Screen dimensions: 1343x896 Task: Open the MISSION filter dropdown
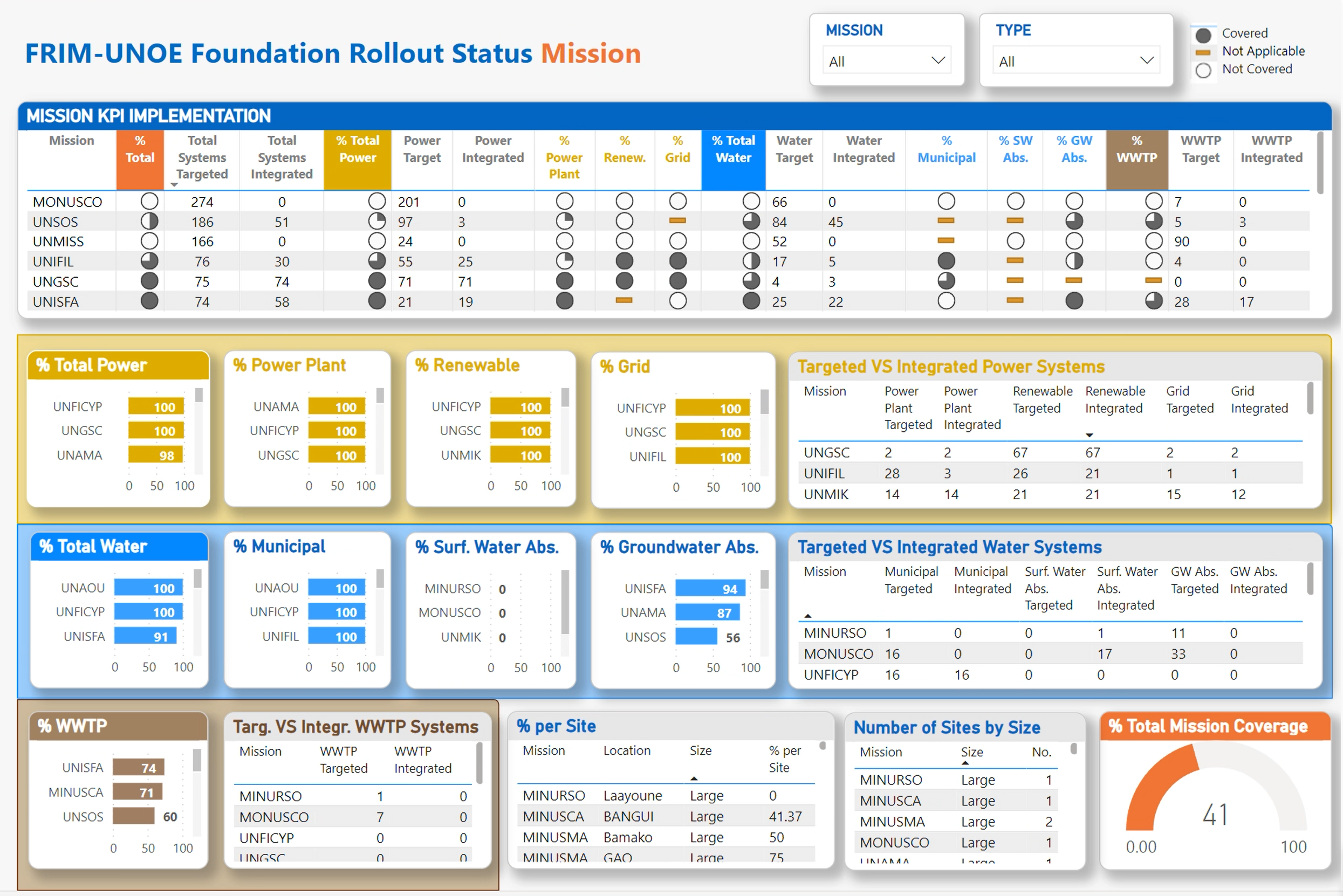887,61
